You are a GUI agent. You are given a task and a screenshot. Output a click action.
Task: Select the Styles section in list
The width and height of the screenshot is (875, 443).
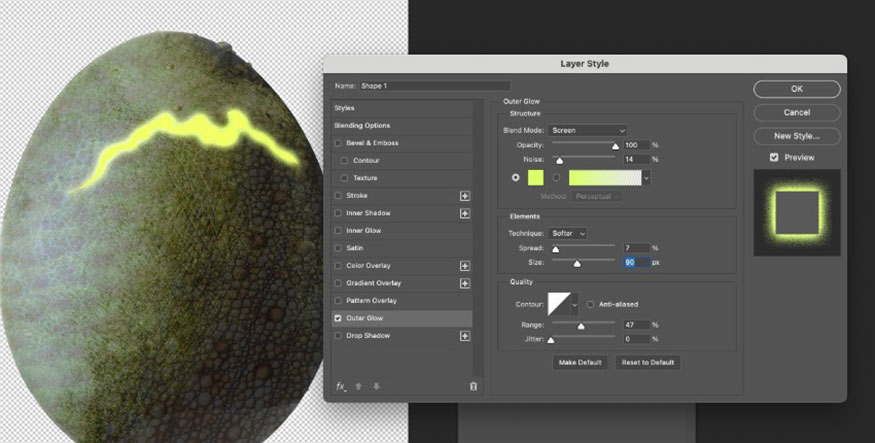tap(402, 108)
